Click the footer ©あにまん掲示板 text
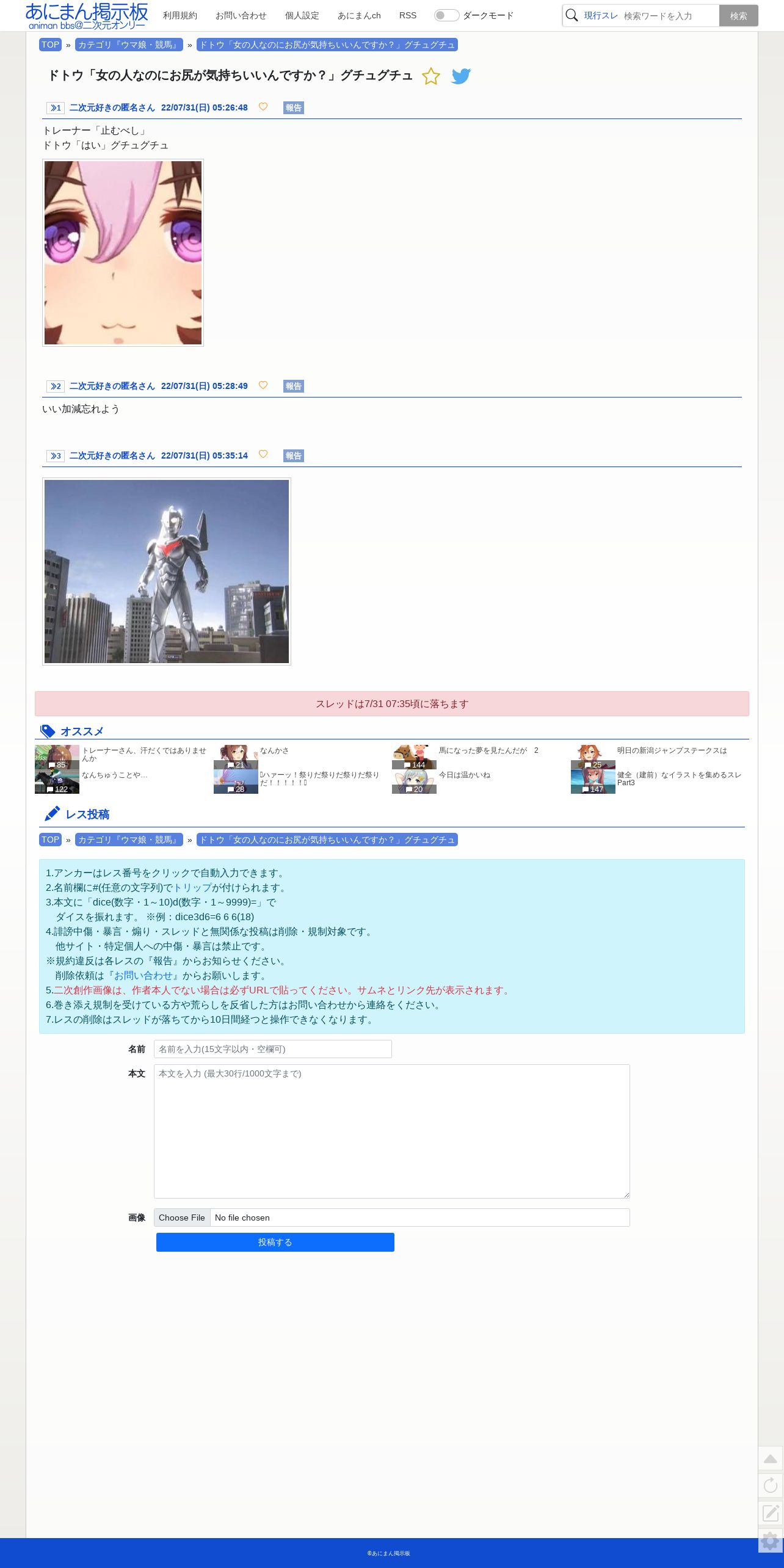This screenshot has height=1568, width=784. [x=389, y=1553]
